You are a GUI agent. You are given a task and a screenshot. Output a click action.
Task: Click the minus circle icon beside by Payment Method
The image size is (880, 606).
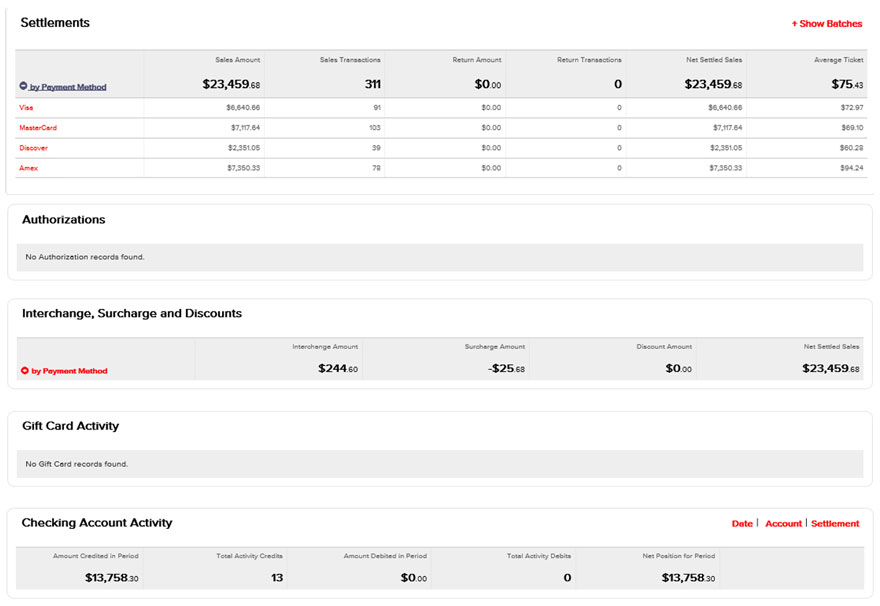(22, 84)
